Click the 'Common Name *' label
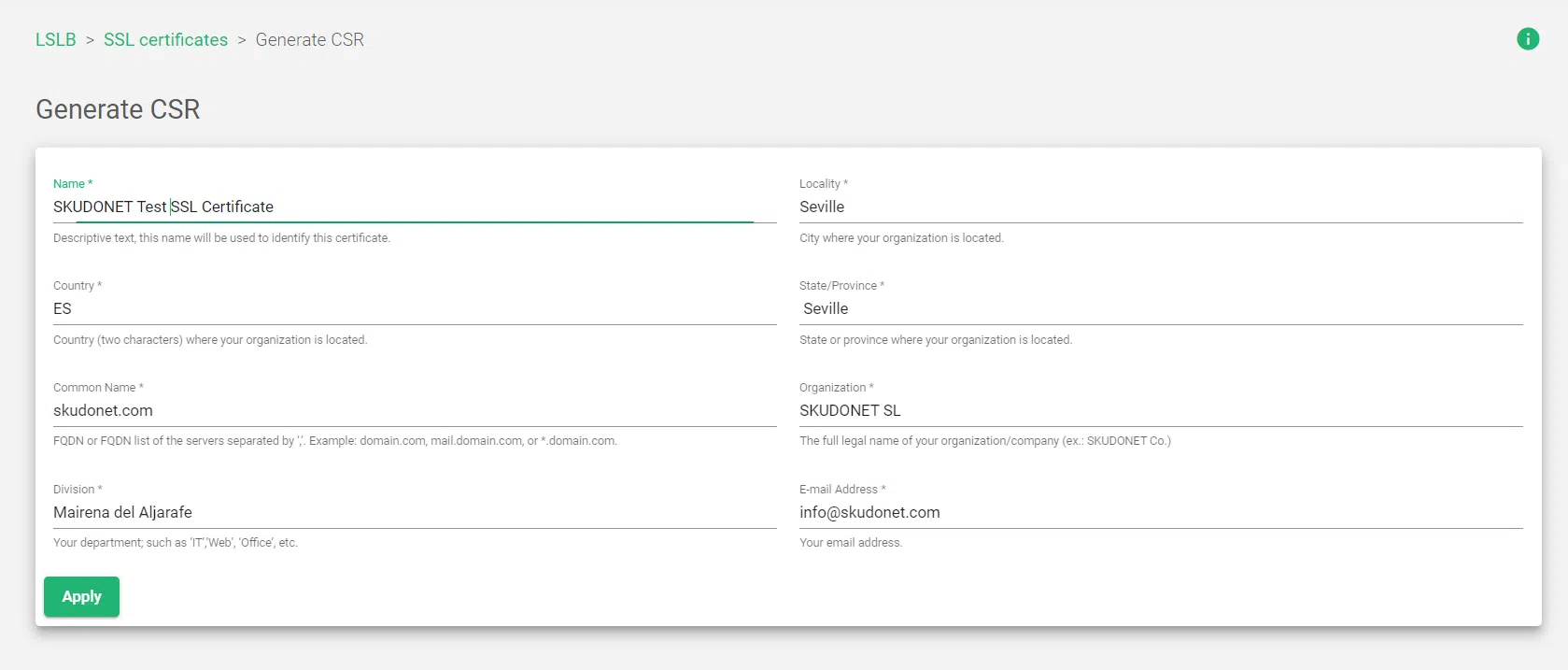This screenshot has width=1568, height=670. point(98,388)
